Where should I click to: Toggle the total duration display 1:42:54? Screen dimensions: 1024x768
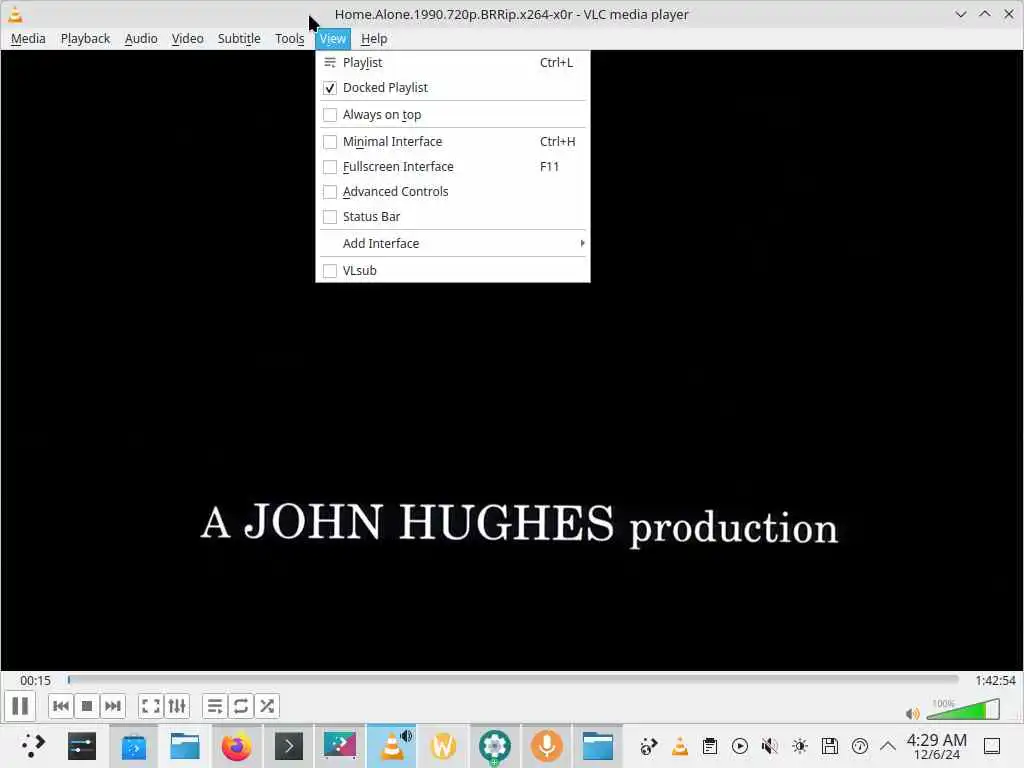coord(995,680)
